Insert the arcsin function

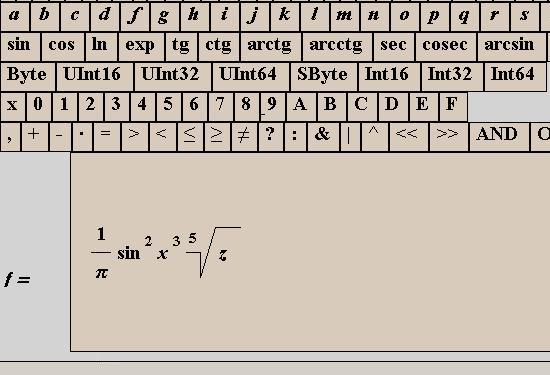coord(511,47)
